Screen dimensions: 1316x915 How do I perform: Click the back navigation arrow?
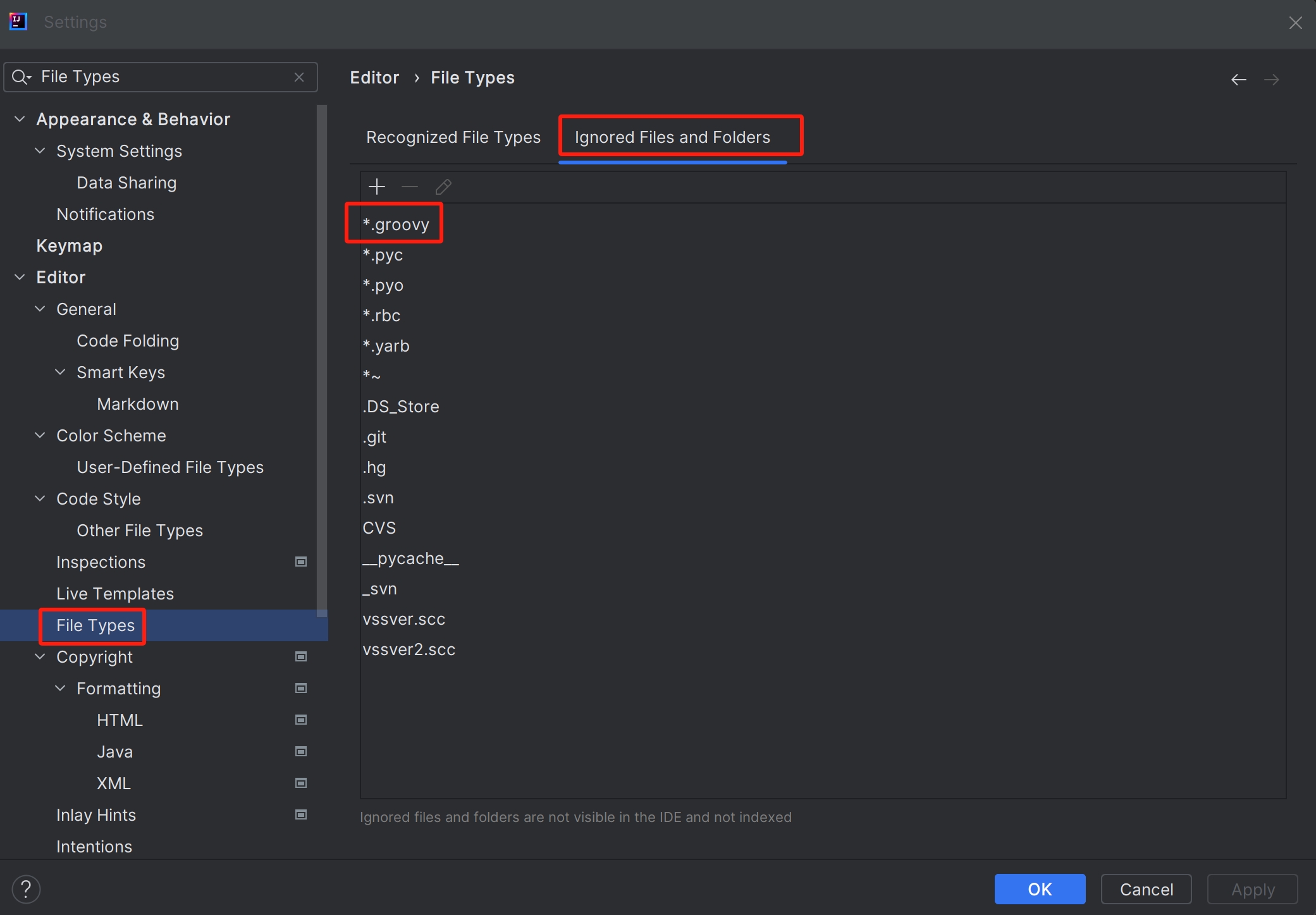click(1238, 80)
